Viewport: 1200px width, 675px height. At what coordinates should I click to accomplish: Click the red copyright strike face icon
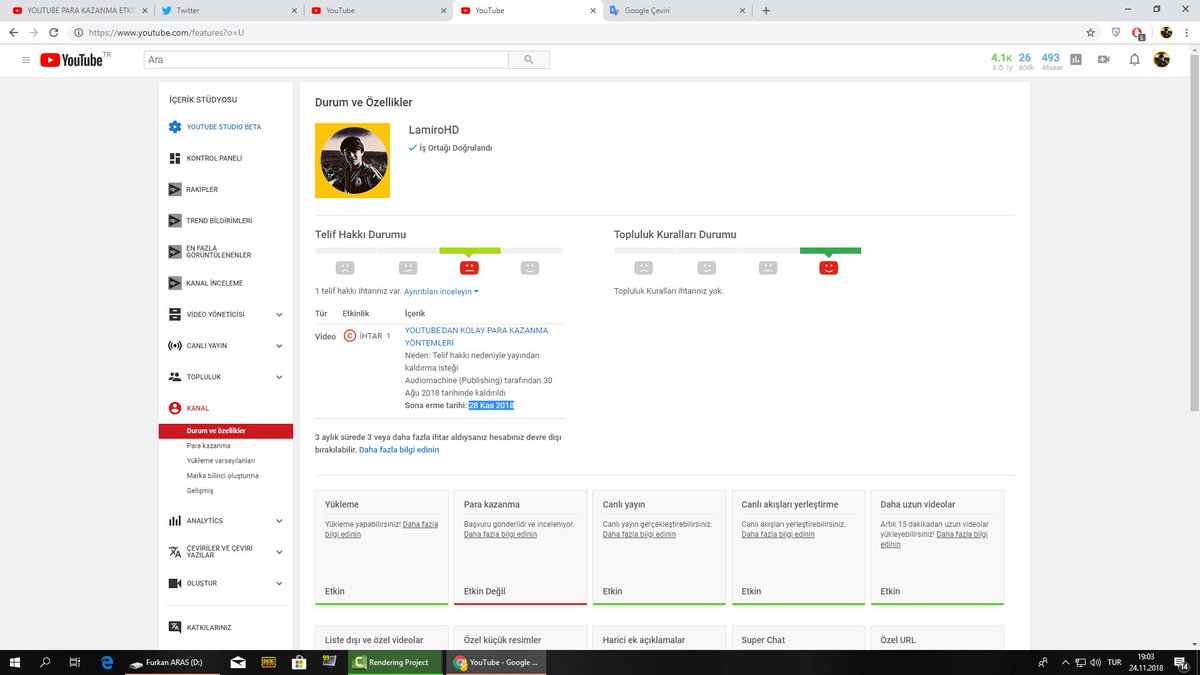(469, 267)
